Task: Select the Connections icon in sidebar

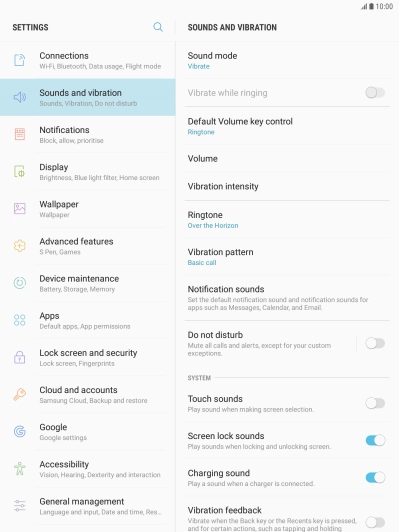Action: (20, 60)
